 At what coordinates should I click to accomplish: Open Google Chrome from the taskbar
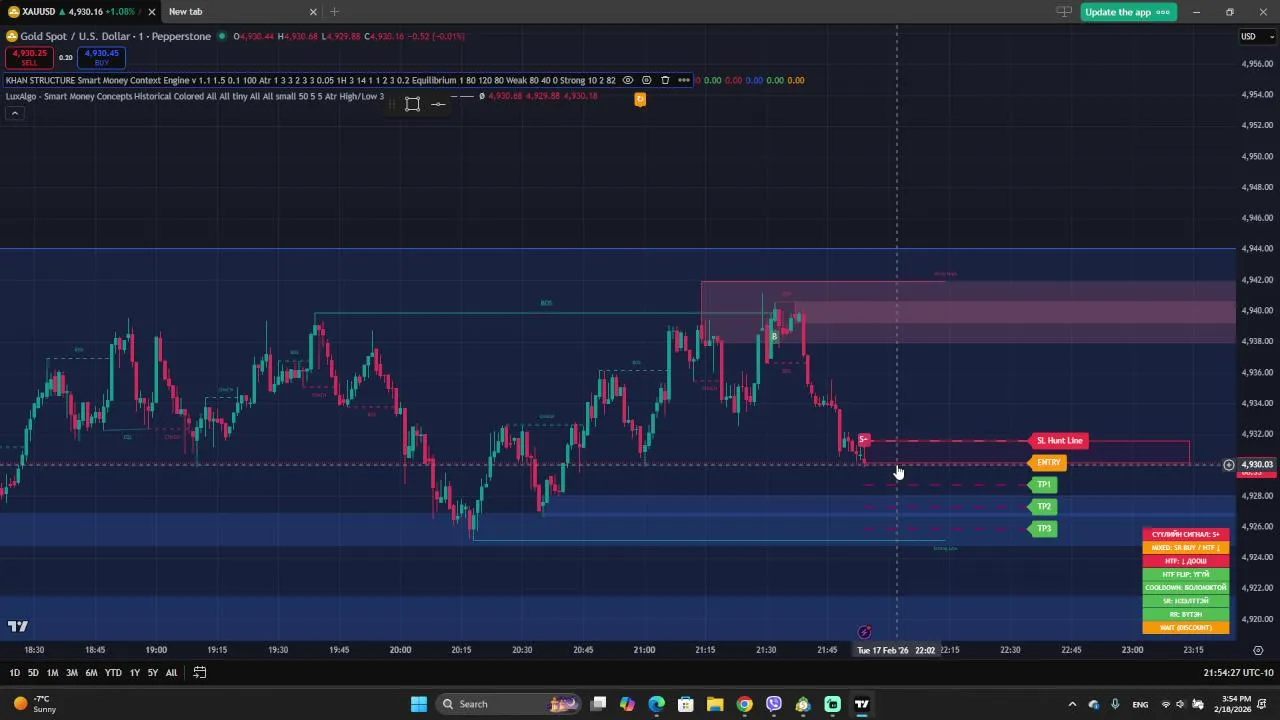[744, 704]
